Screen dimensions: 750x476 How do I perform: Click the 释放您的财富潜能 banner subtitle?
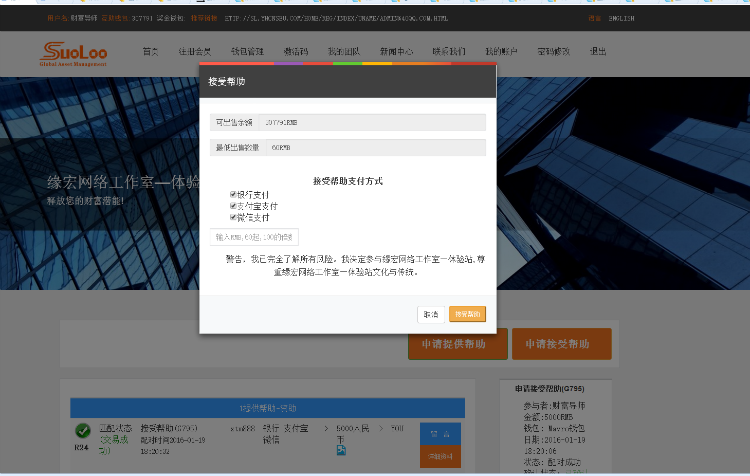[x=85, y=201]
